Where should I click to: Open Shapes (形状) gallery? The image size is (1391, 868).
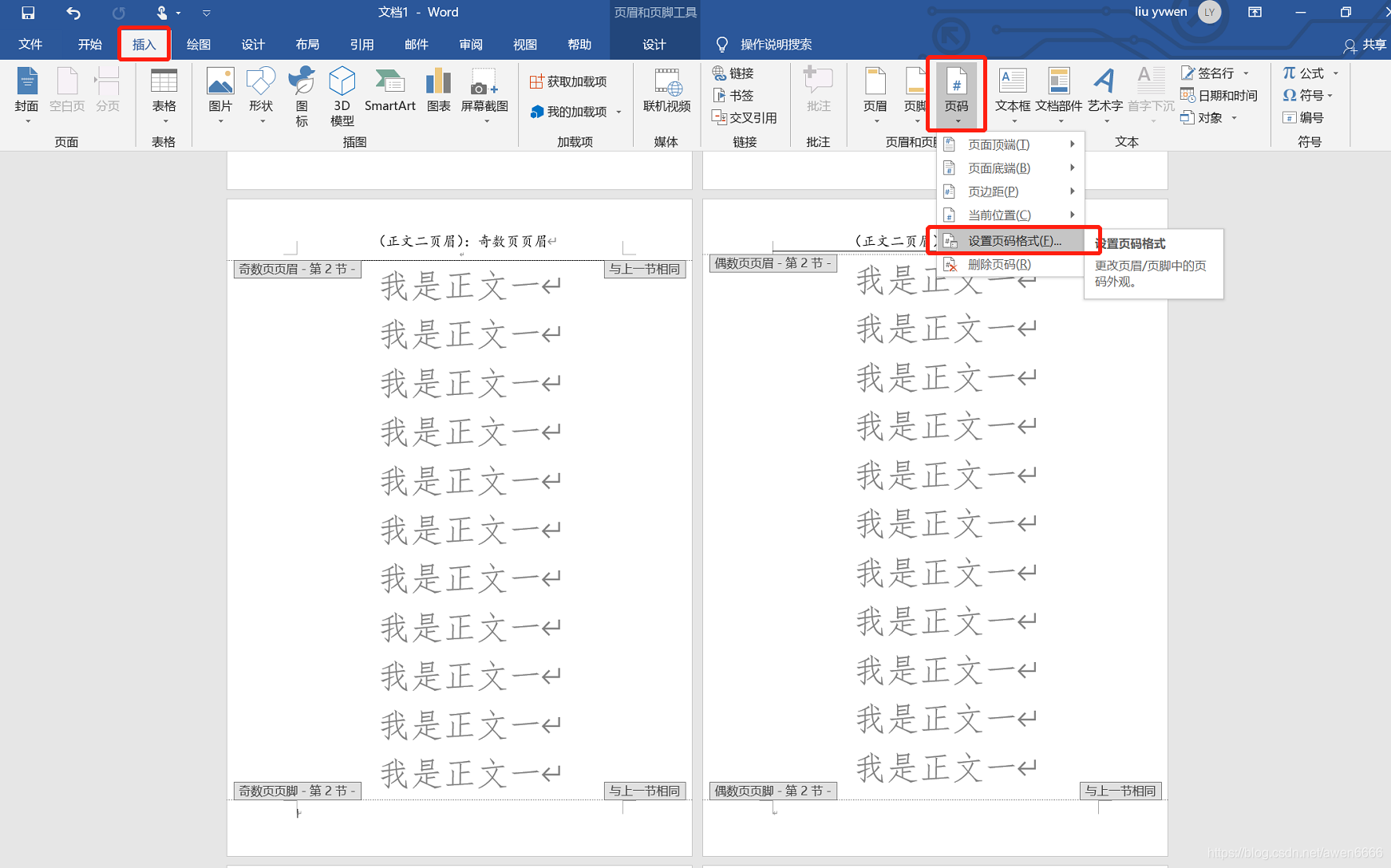261,95
